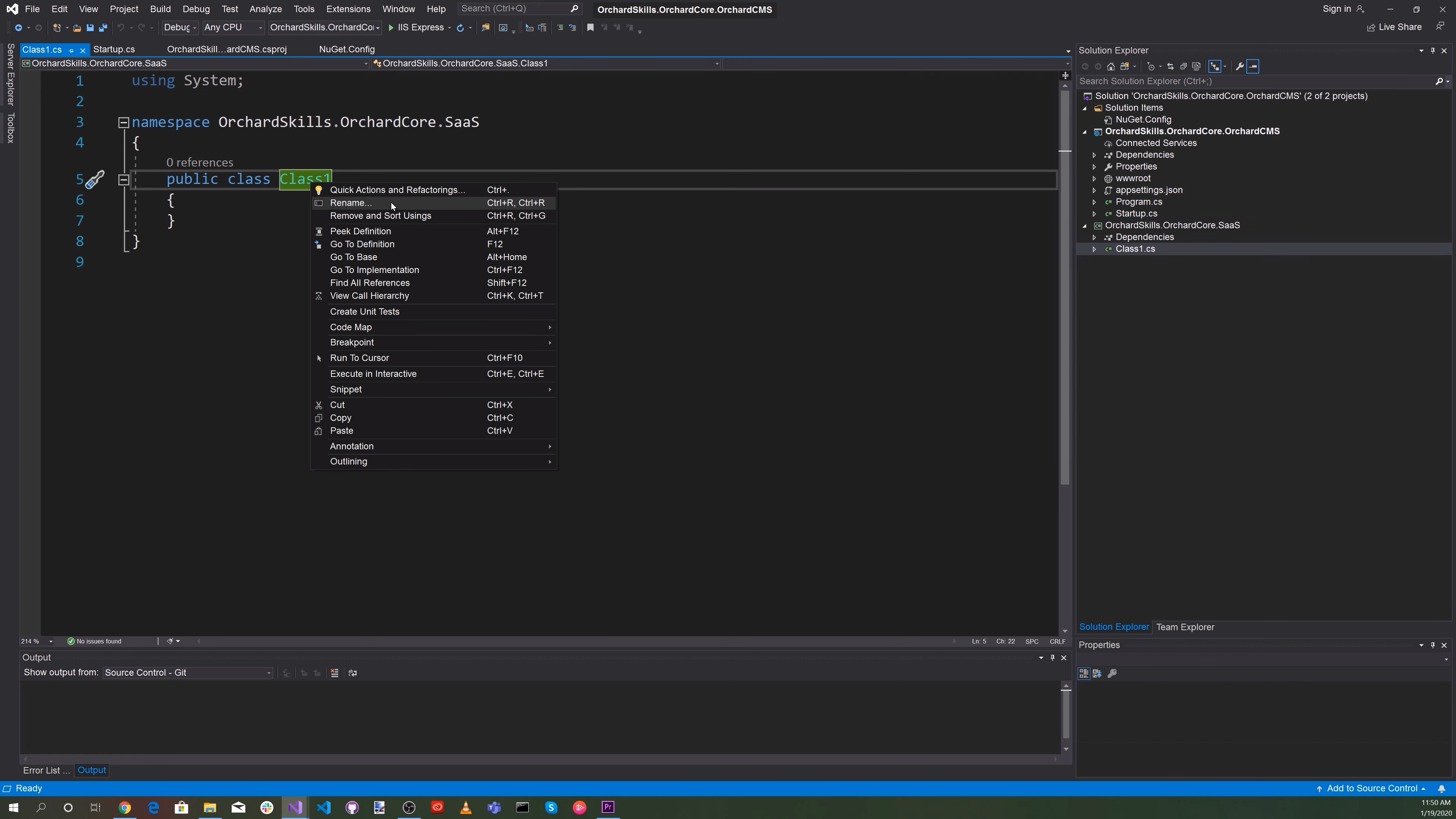Select appsettings.json in Solution Explorer
Image resolution: width=1456 pixels, height=819 pixels.
(1148, 190)
